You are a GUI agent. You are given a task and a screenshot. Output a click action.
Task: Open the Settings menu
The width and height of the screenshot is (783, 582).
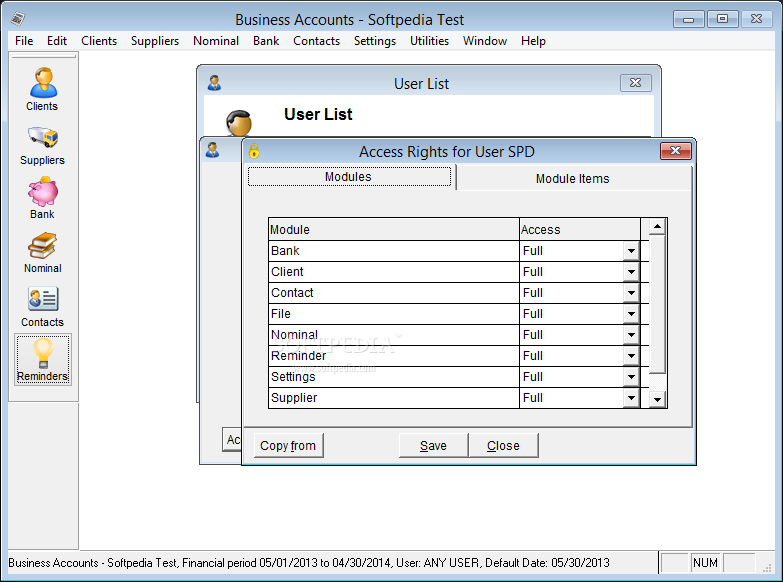pos(375,41)
